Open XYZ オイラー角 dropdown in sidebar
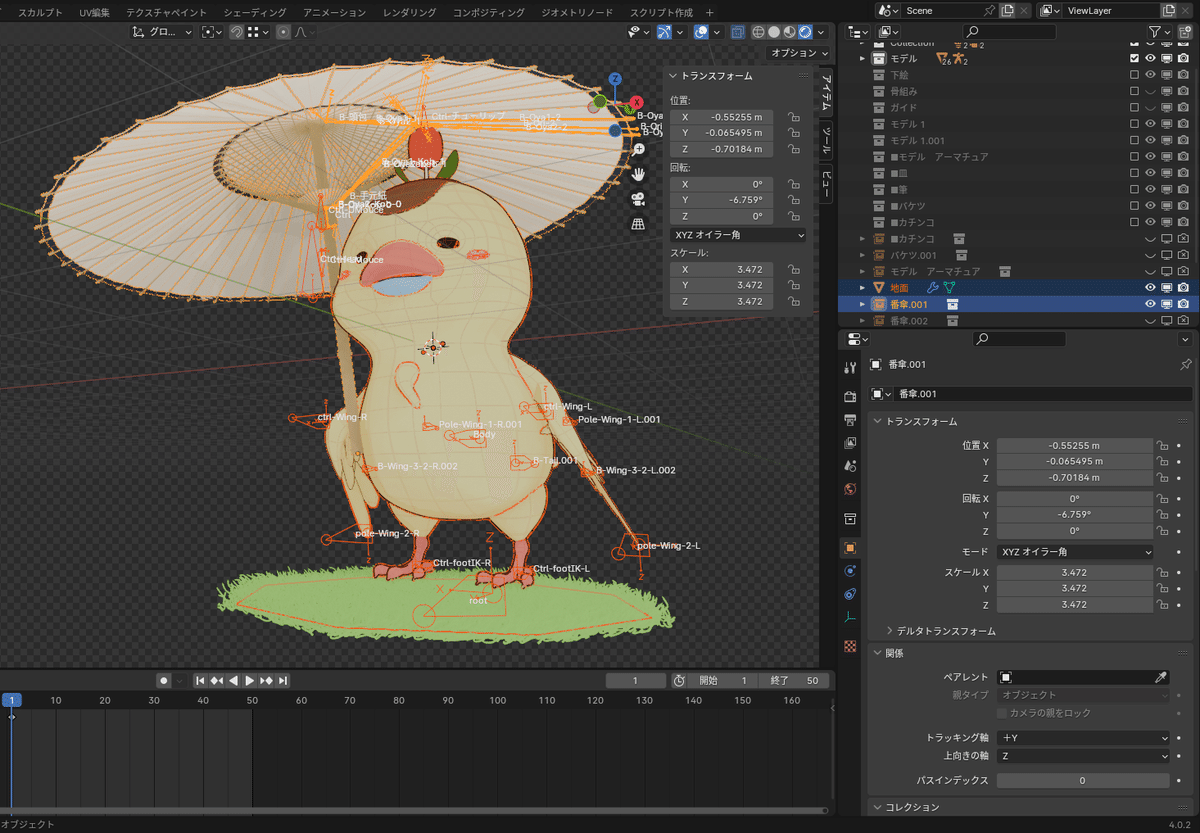Image resolution: width=1200 pixels, height=833 pixels. pyautogui.click(x=738, y=235)
